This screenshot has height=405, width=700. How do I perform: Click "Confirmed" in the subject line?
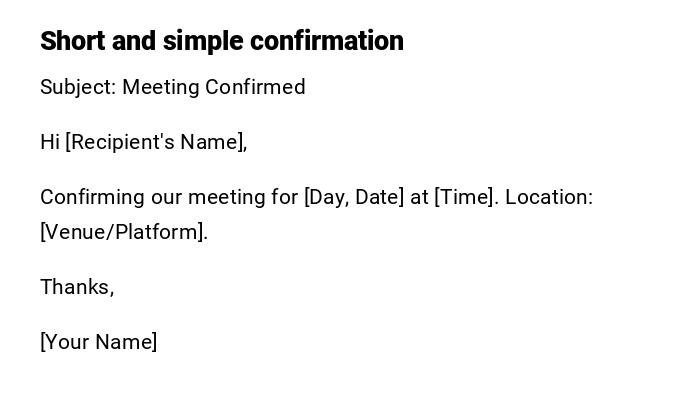[x=255, y=87]
